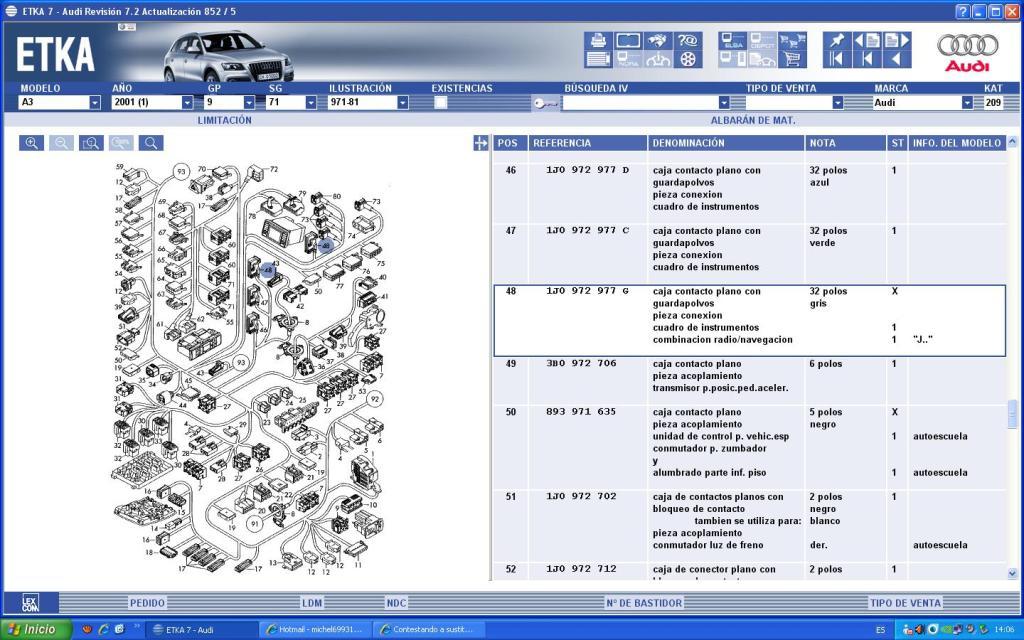Screen dimensions: 1024x640
Task: Open the ?@ help contact icon
Action: click(x=688, y=40)
